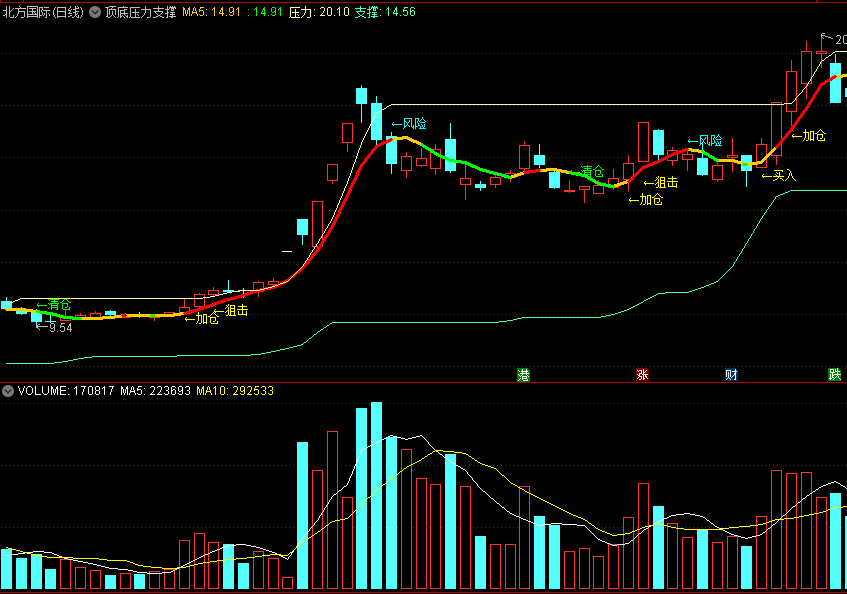This screenshot has height=594, width=847.
Task: Select the volume MA10: 292533 value
Action: [235, 390]
